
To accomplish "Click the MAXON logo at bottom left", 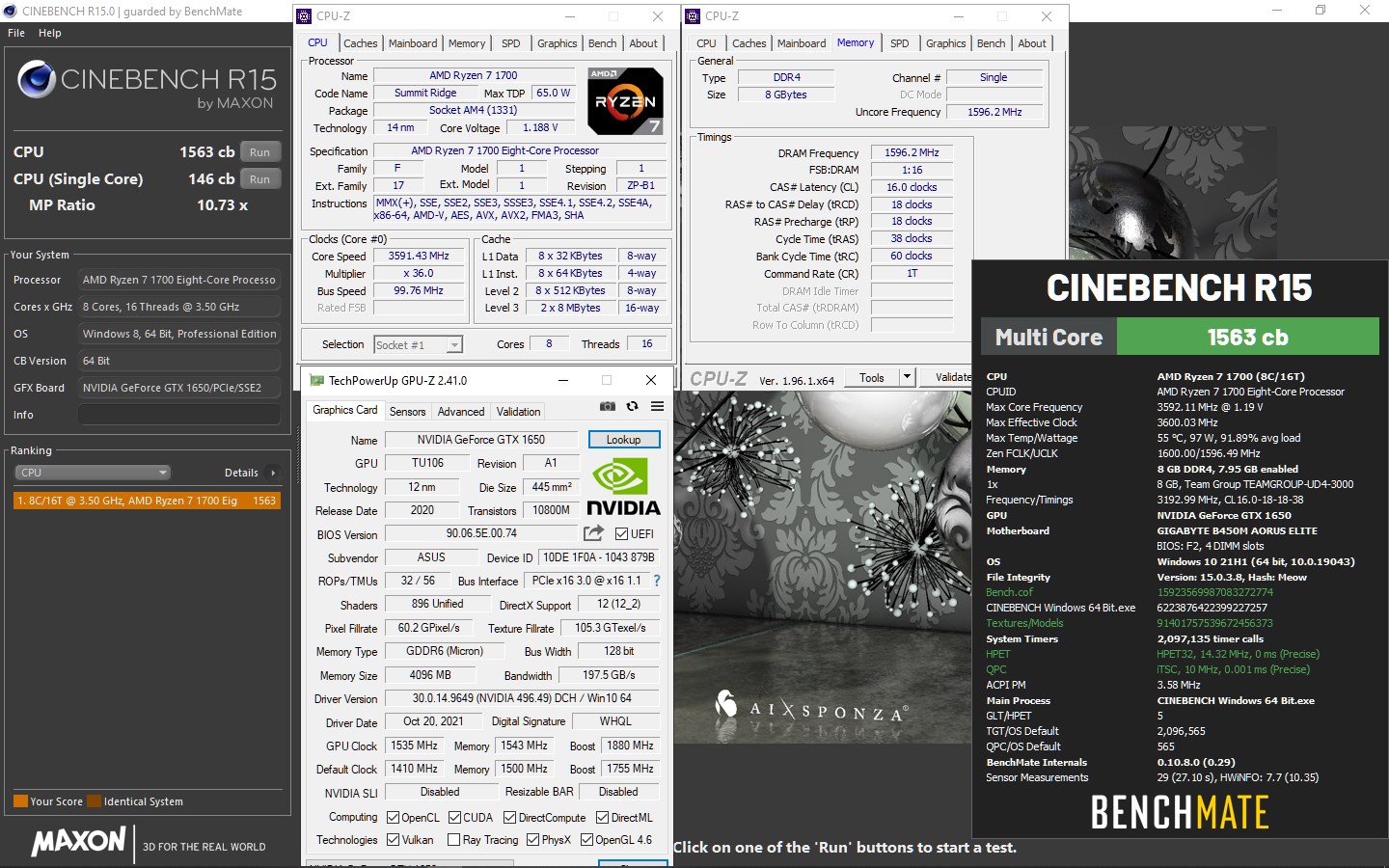I will coord(78,840).
